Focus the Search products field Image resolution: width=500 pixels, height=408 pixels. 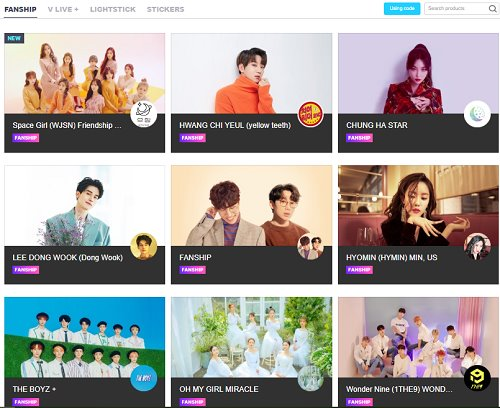pyautogui.click(x=456, y=9)
